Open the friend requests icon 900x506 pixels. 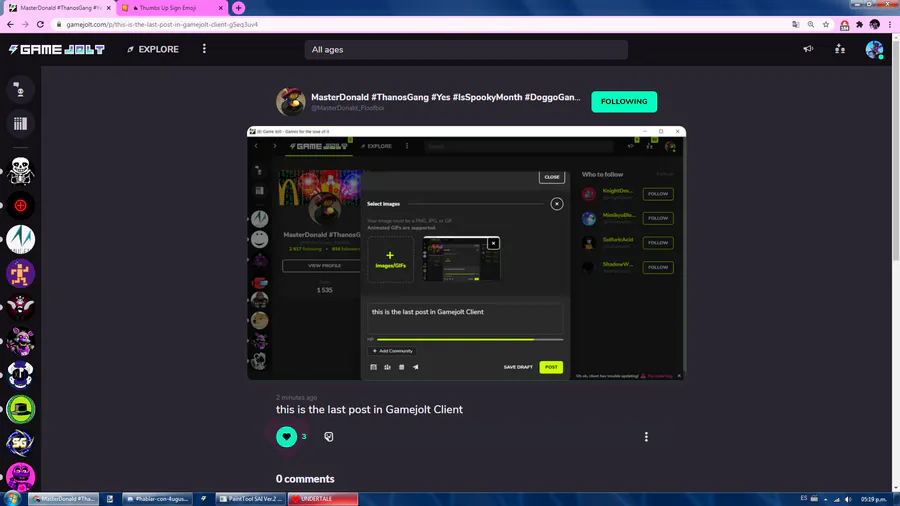click(840, 49)
